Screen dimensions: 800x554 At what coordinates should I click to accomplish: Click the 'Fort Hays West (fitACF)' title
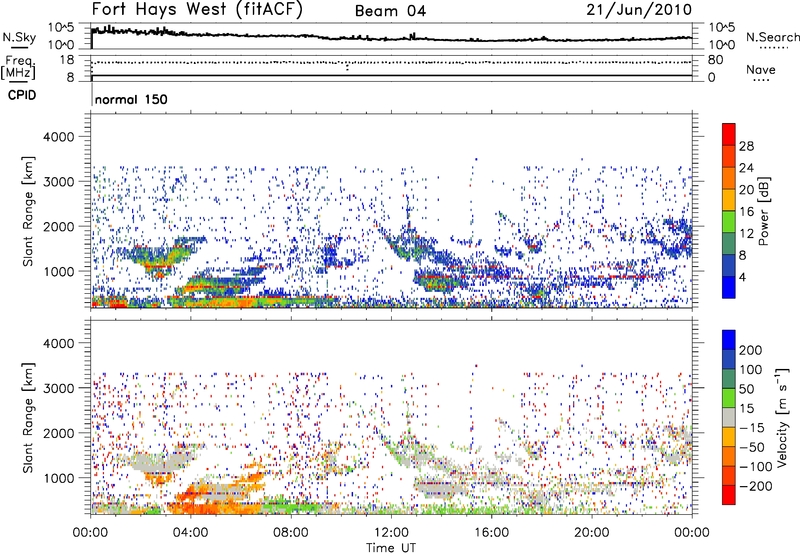pos(197,10)
